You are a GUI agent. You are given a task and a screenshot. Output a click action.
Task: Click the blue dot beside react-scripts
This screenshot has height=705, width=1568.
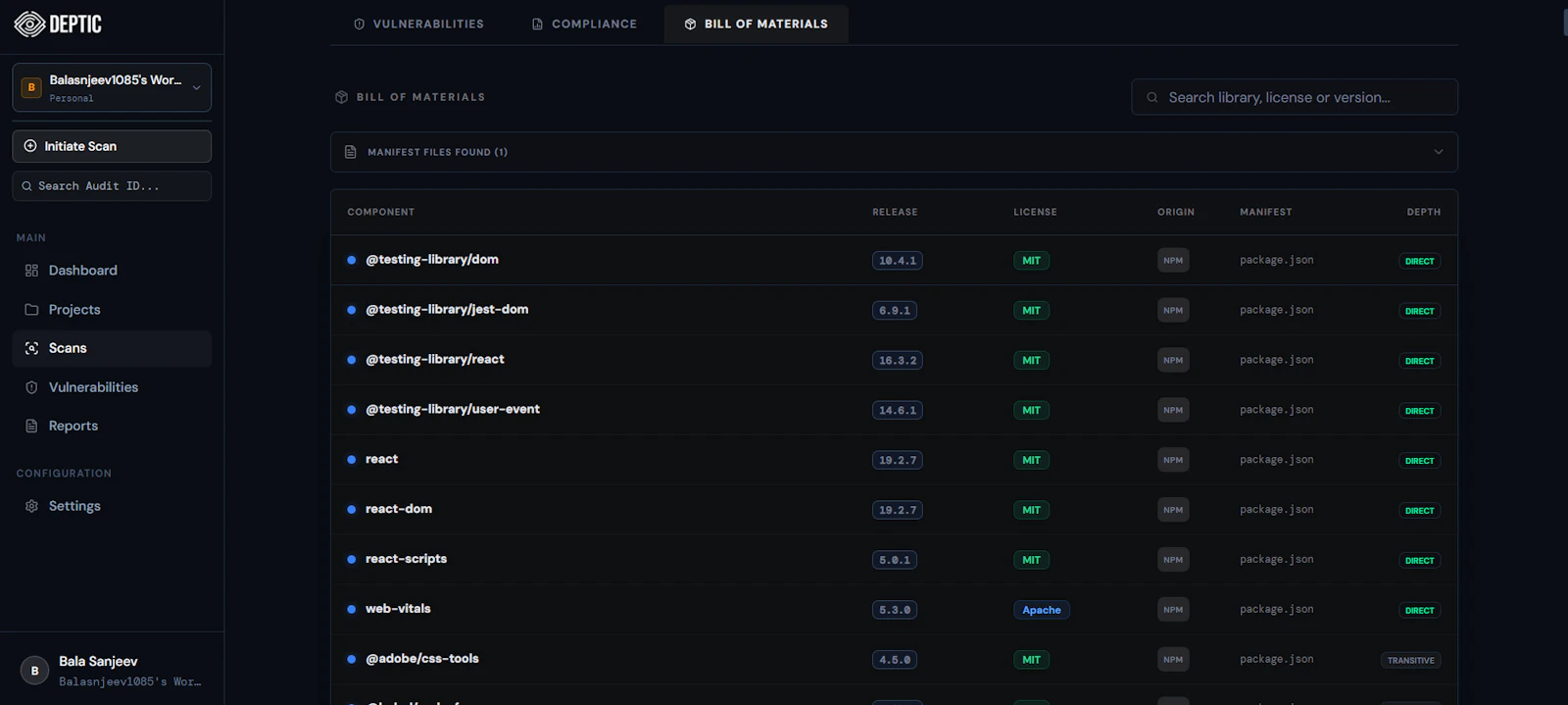351,560
